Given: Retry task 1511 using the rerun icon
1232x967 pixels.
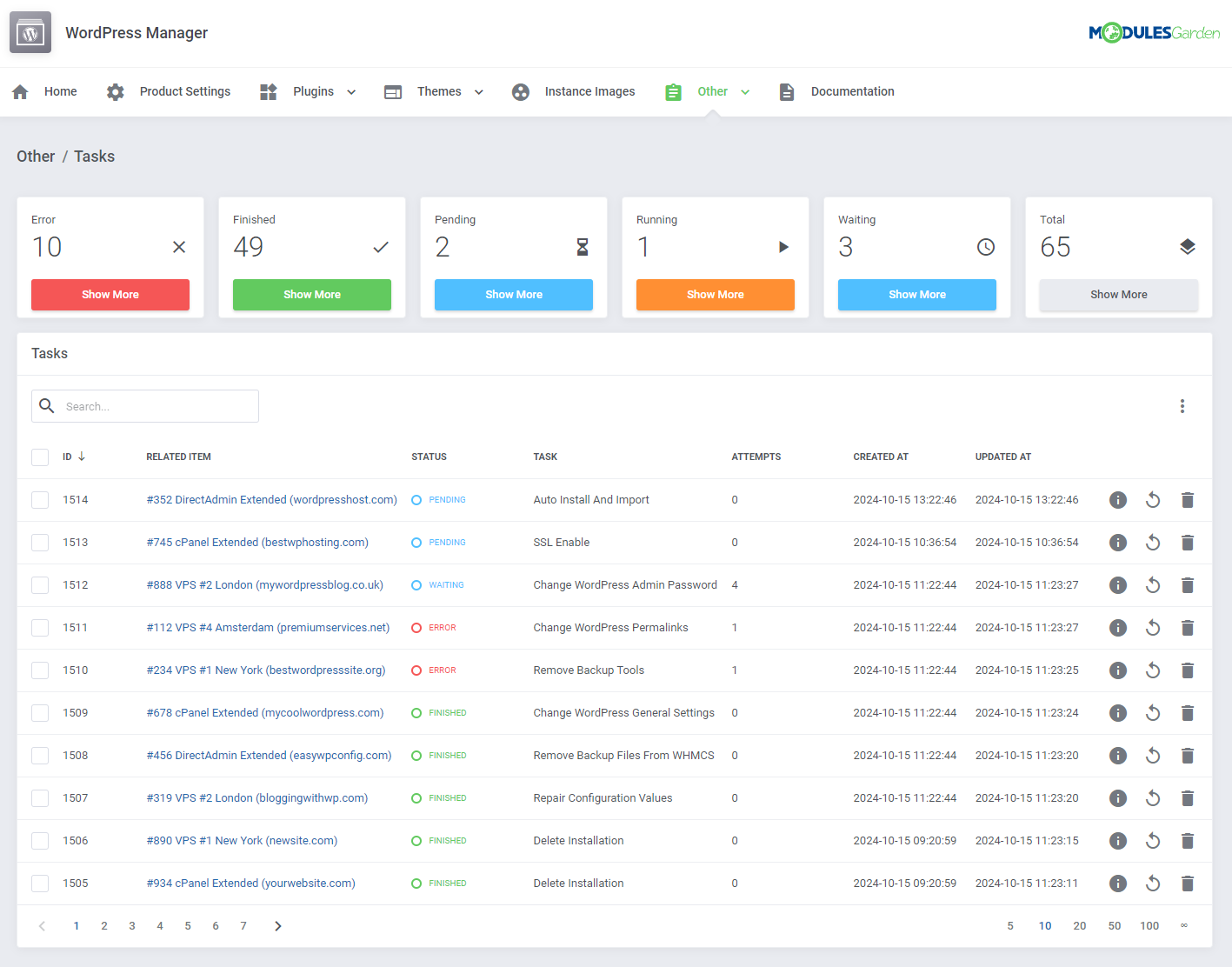Looking at the screenshot, I should point(1153,627).
